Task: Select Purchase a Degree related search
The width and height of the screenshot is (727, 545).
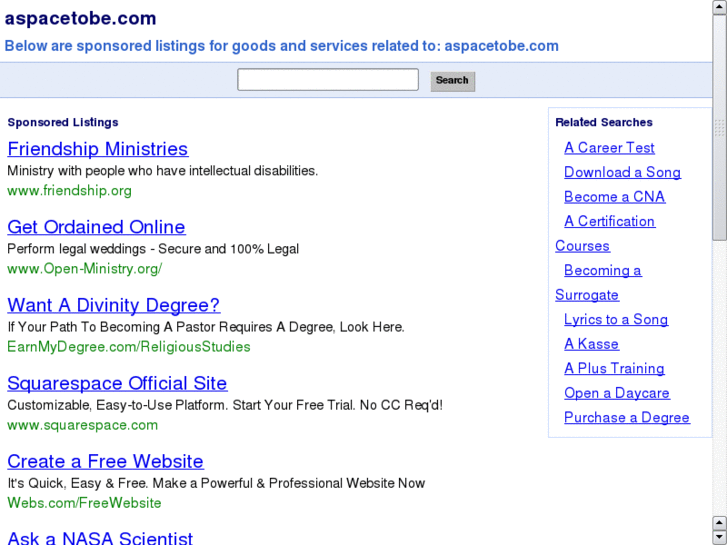Action: tap(627, 417)
